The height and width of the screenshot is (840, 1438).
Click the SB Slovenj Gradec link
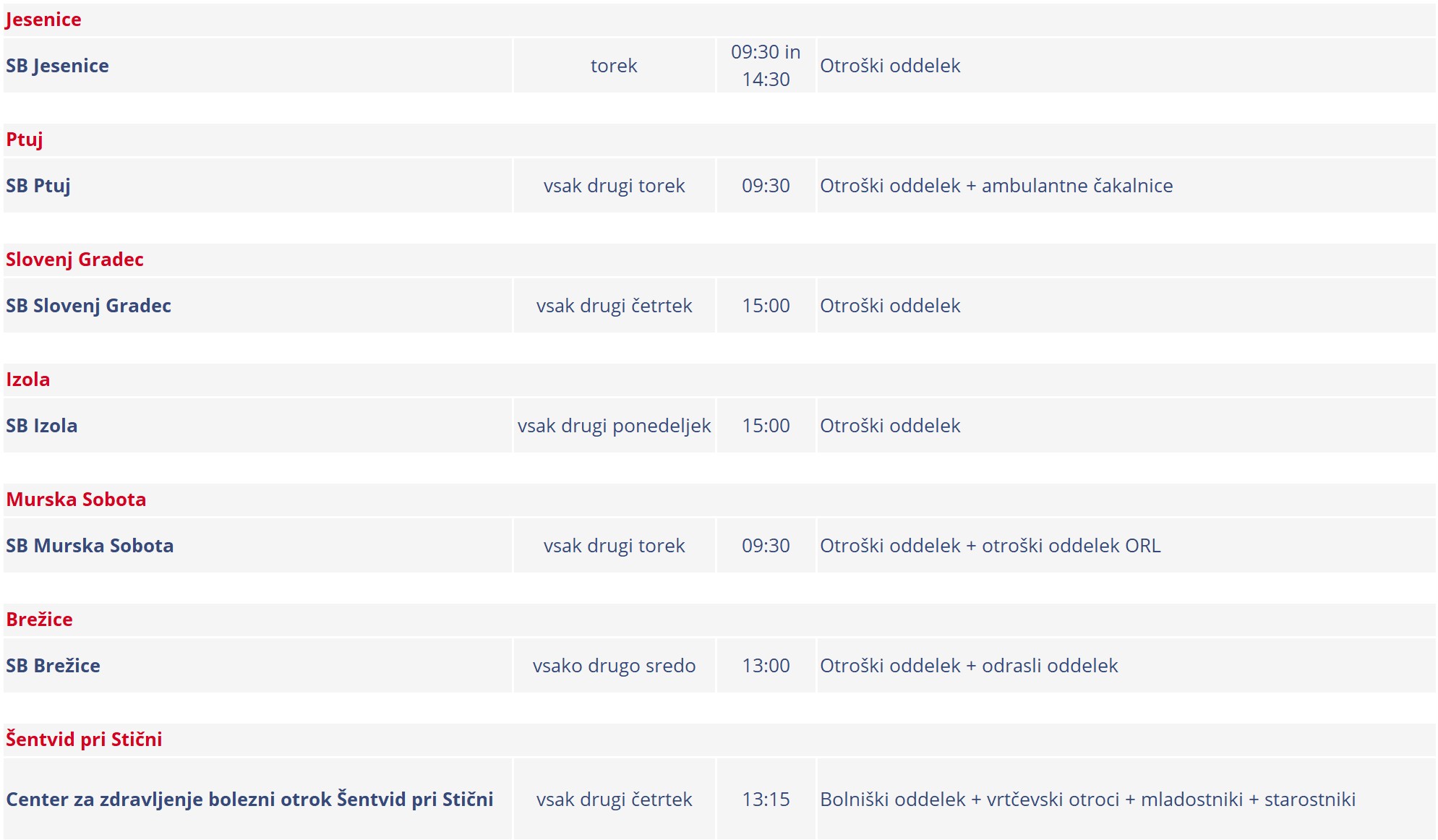tap(88, 306)
